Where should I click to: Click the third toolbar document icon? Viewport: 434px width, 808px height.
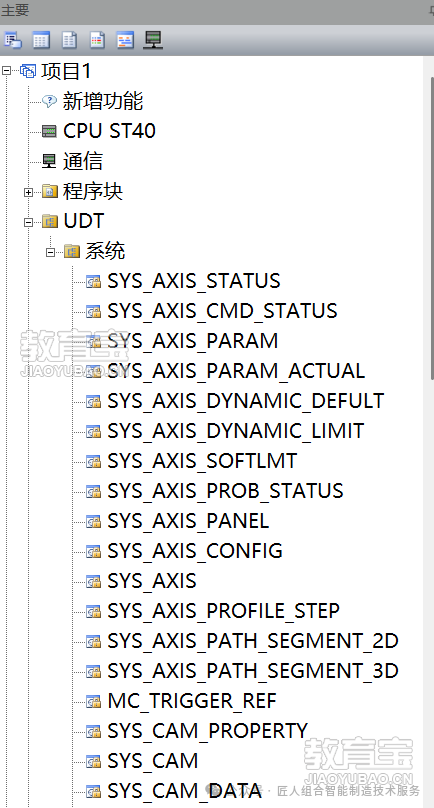70,40
